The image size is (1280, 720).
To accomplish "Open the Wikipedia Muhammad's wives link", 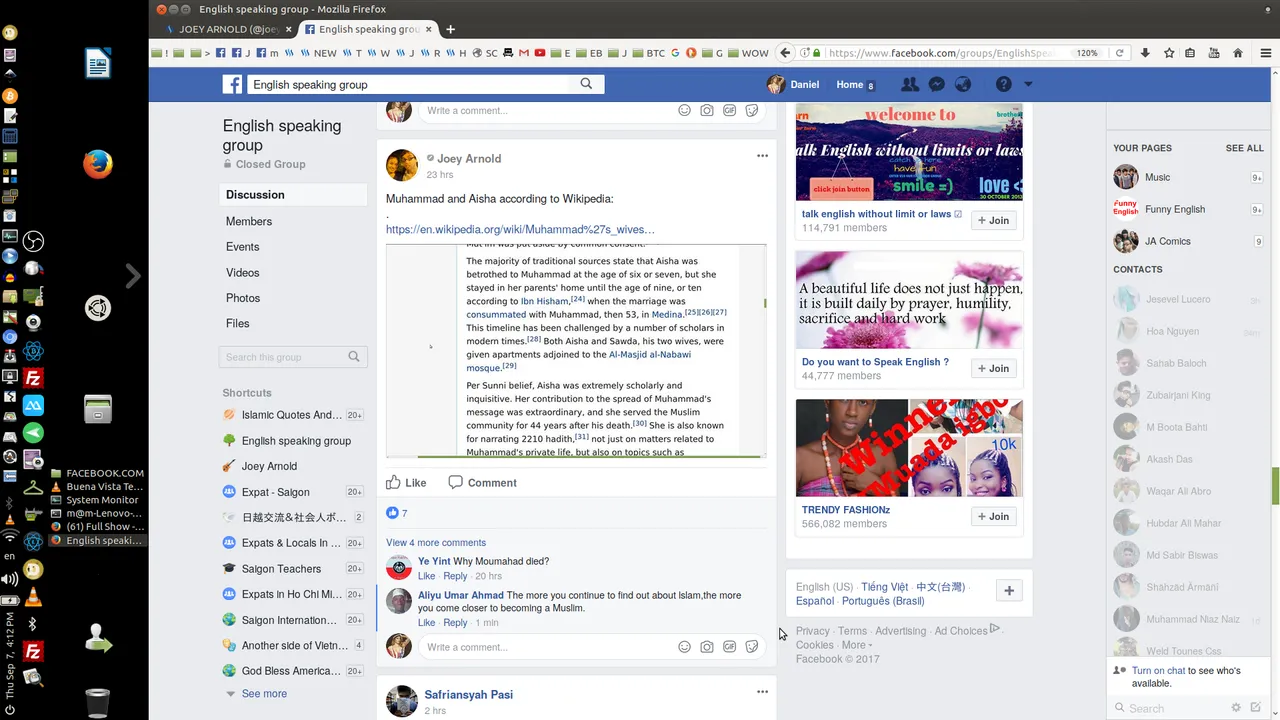I will pyautogui.click(x=520, y=229).
